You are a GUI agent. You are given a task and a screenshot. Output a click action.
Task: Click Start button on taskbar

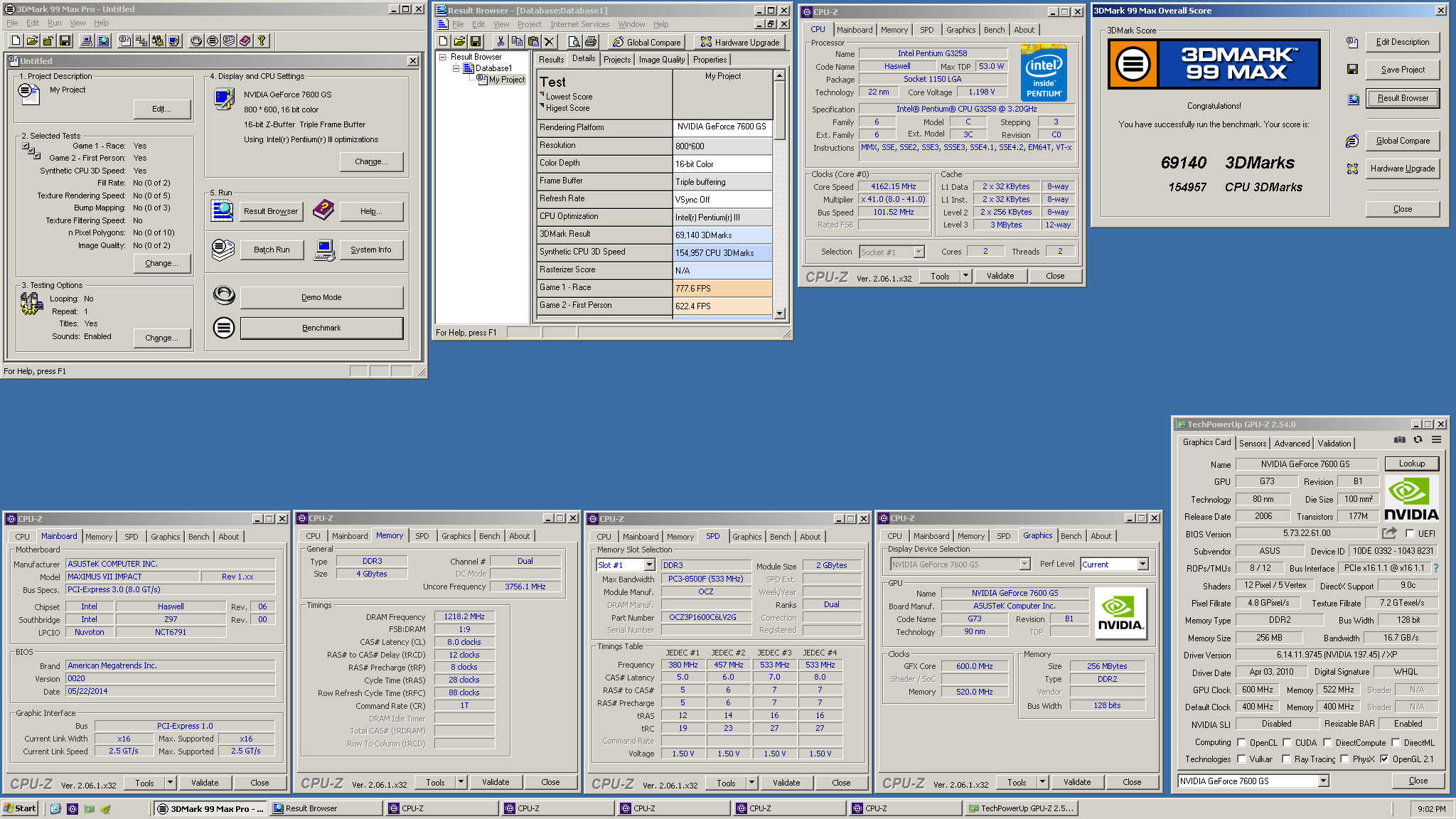[20, 808]
